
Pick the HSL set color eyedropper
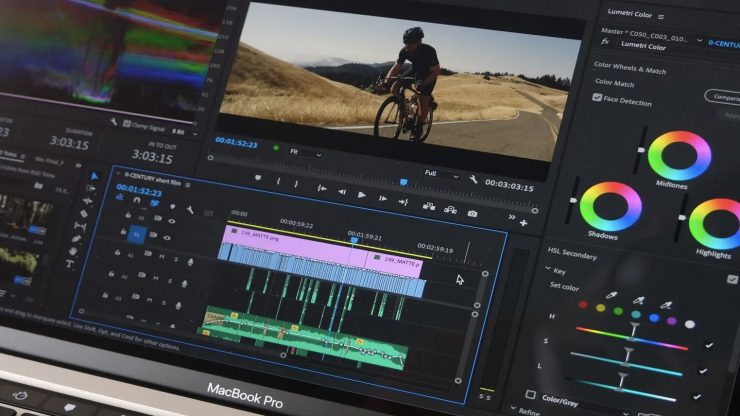(610, 297)
